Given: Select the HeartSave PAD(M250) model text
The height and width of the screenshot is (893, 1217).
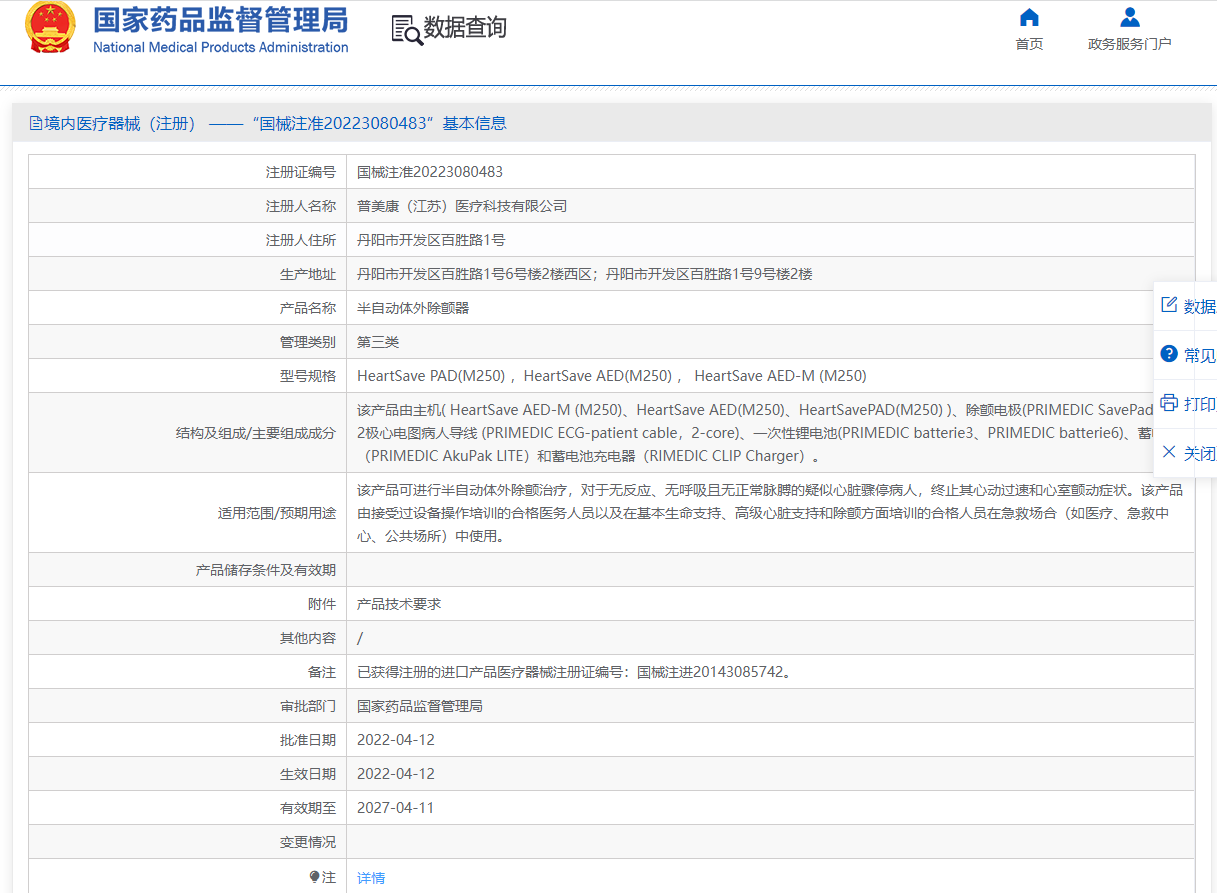Looking at the screenshot, I should [x=431, y=376].
